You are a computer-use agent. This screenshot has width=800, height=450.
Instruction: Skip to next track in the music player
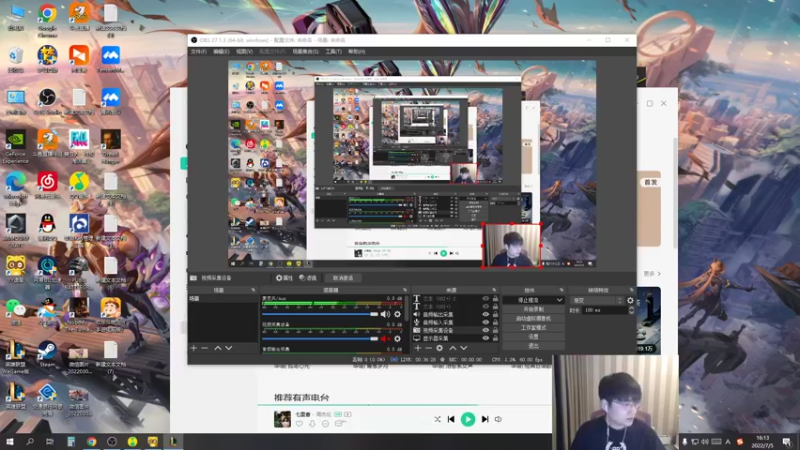485,419
